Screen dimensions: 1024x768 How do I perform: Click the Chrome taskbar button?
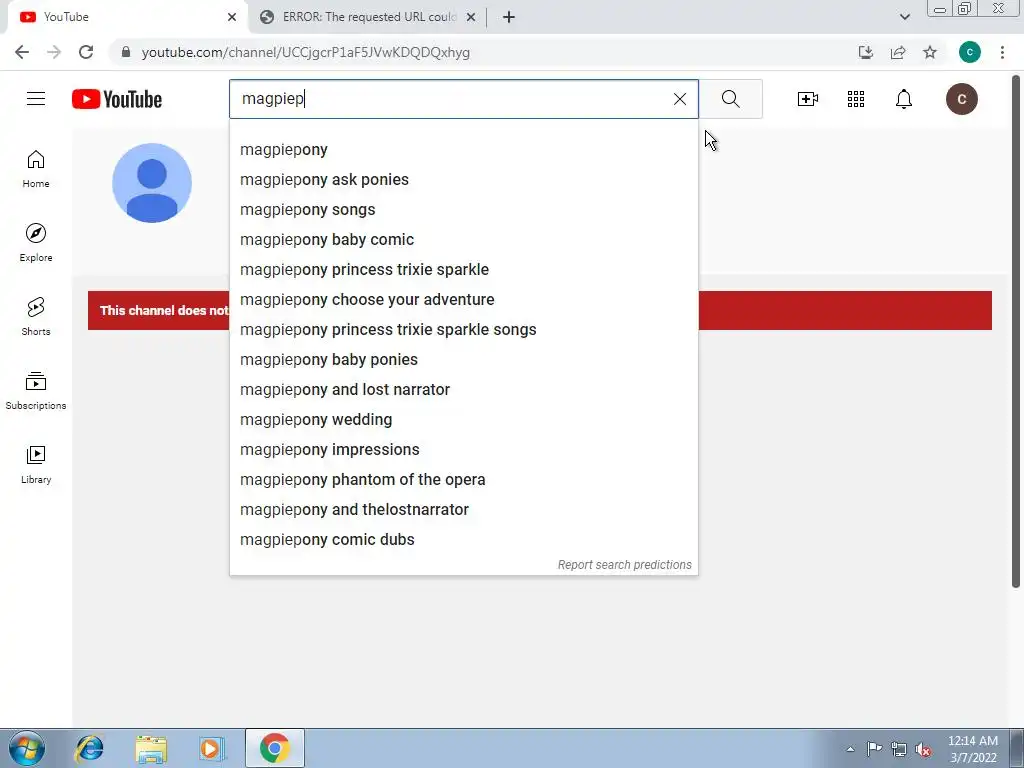coord(275,748)
